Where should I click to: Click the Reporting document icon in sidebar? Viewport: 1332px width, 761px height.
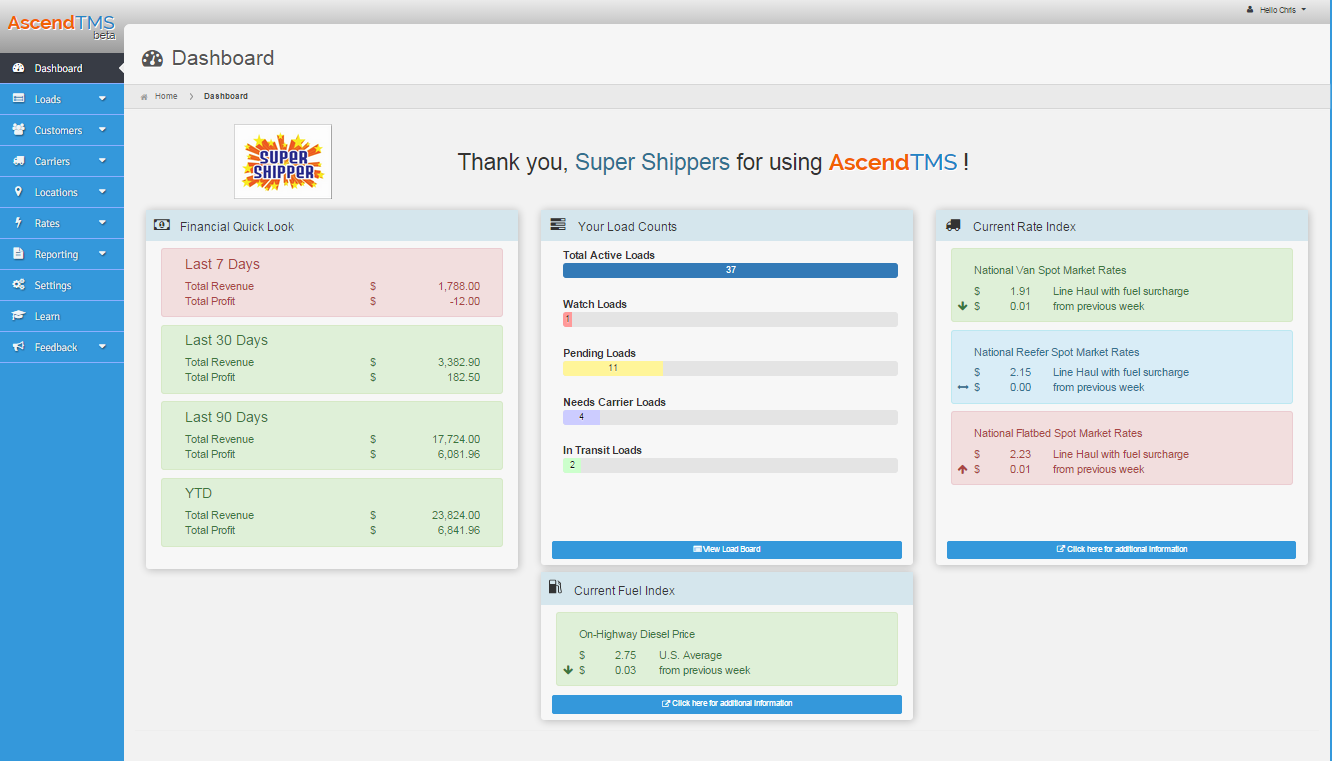point(18,254)
